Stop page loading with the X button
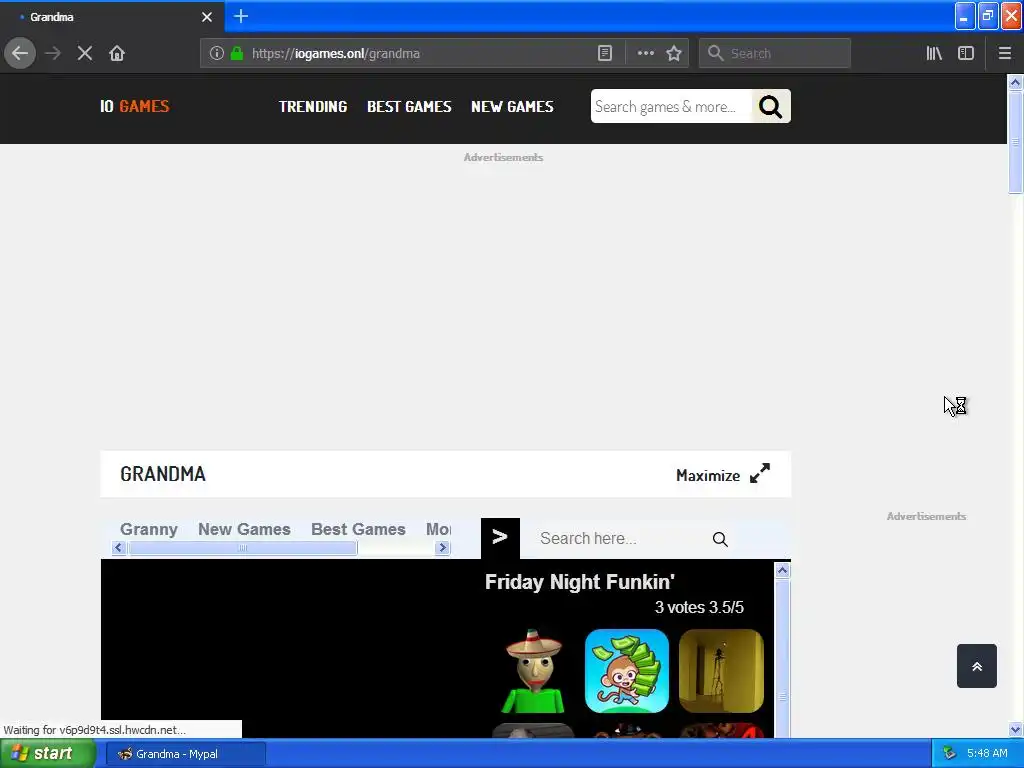 [x=85, y=54]
